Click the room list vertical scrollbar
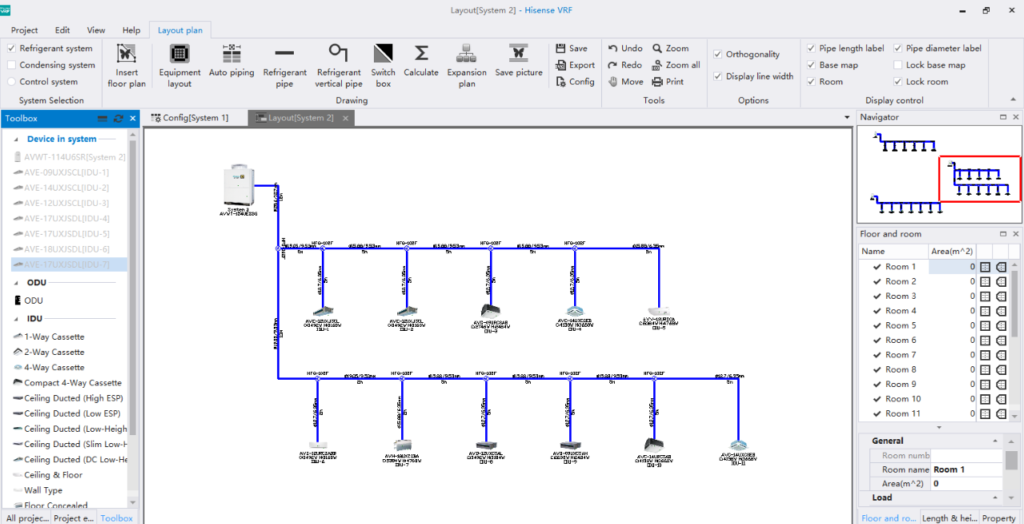 (x=1014, y=340)
